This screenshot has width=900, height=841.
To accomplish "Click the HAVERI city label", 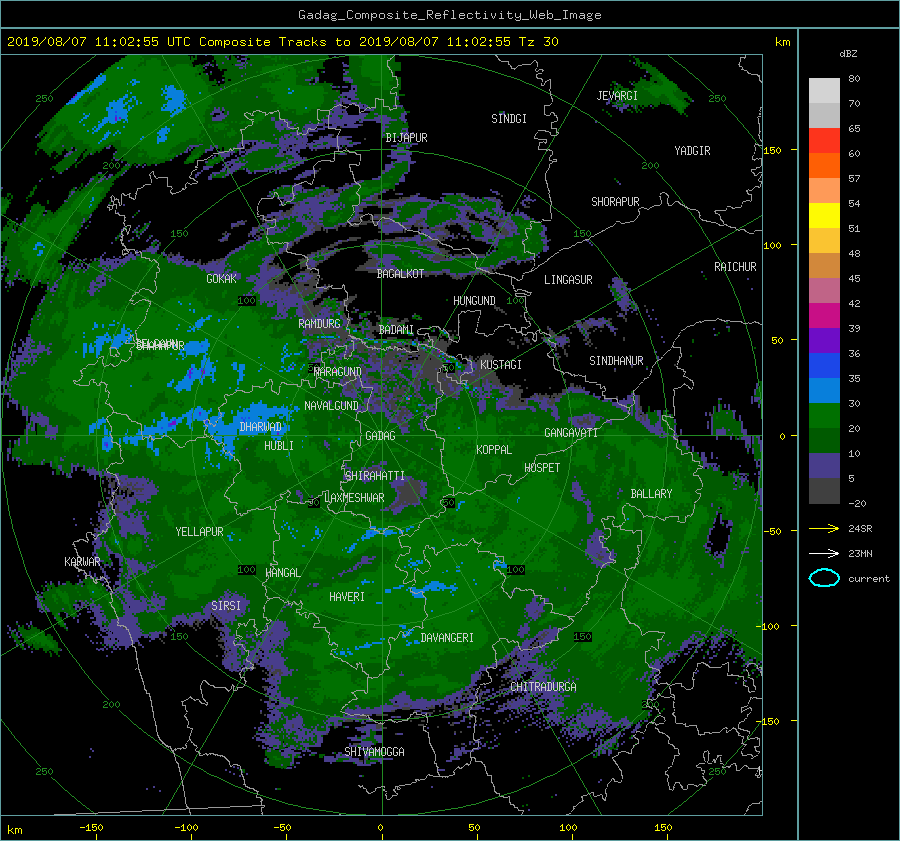I will (x=347, y=597).
